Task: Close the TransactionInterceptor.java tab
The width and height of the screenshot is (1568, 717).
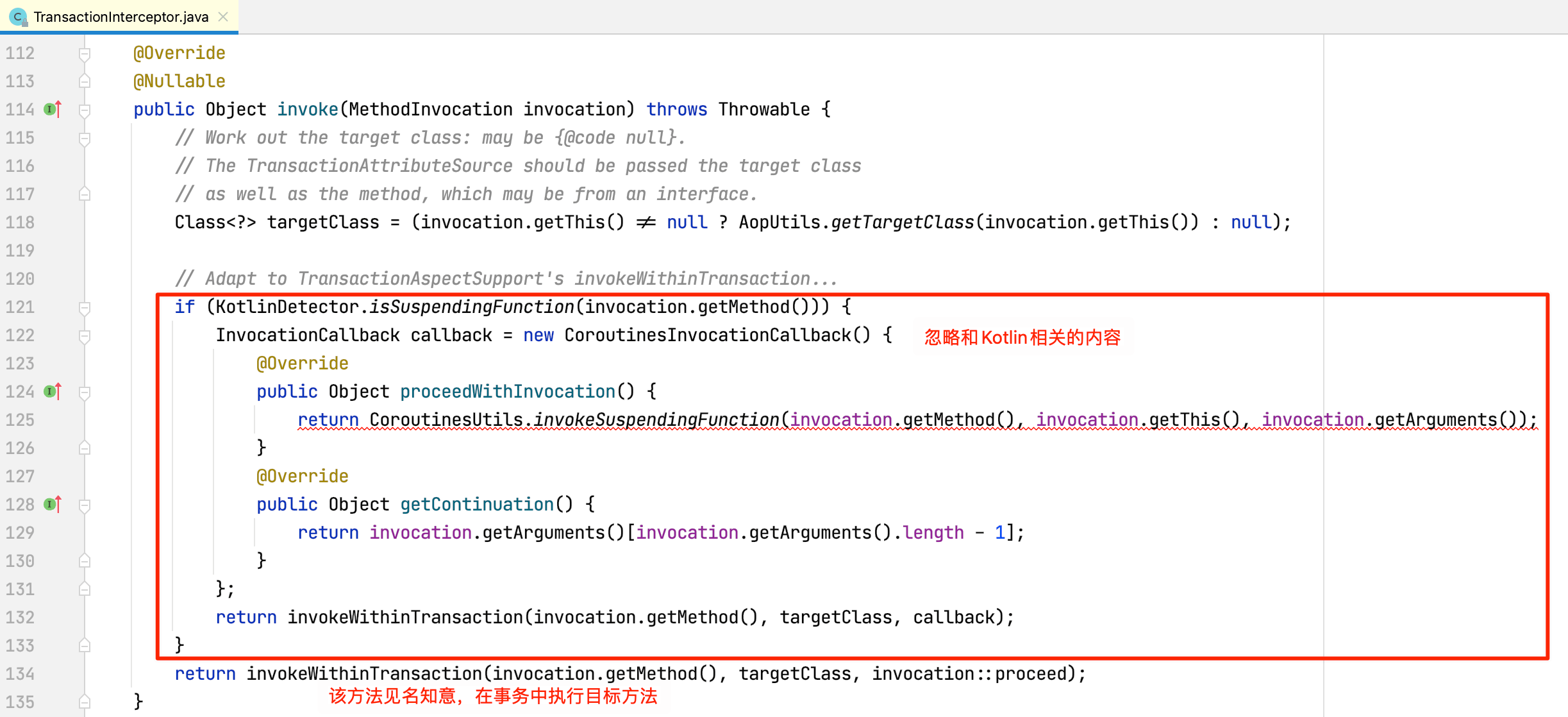Action: click(223, 17)
